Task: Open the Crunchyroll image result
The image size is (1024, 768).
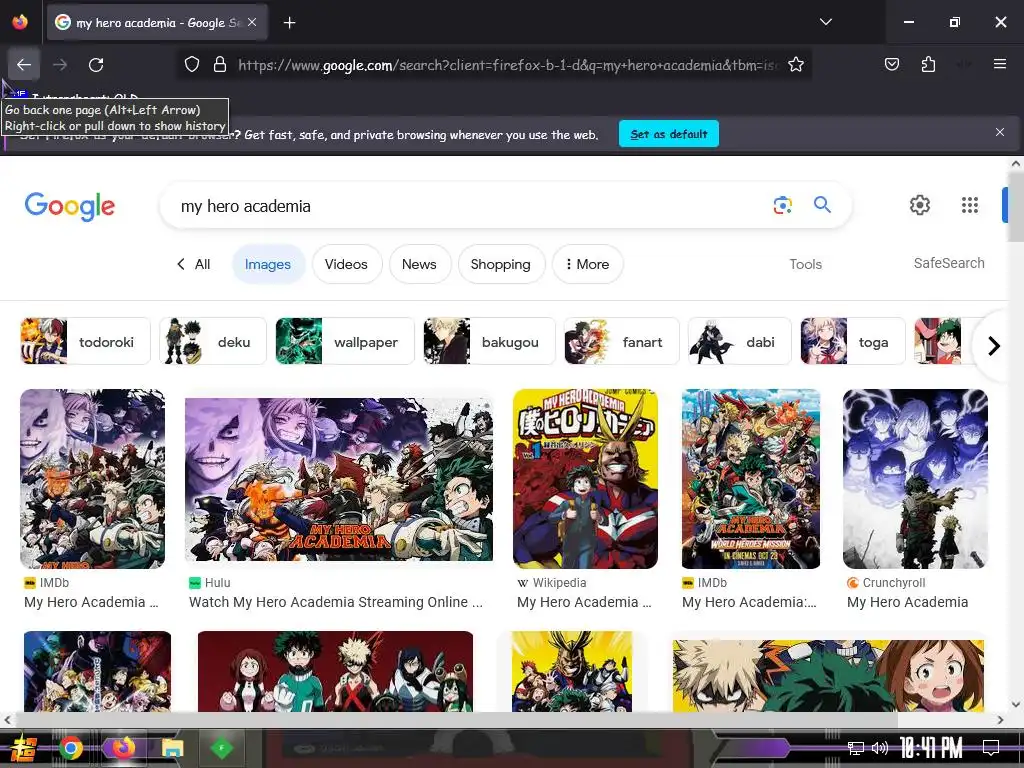Action: coord(916,479)
